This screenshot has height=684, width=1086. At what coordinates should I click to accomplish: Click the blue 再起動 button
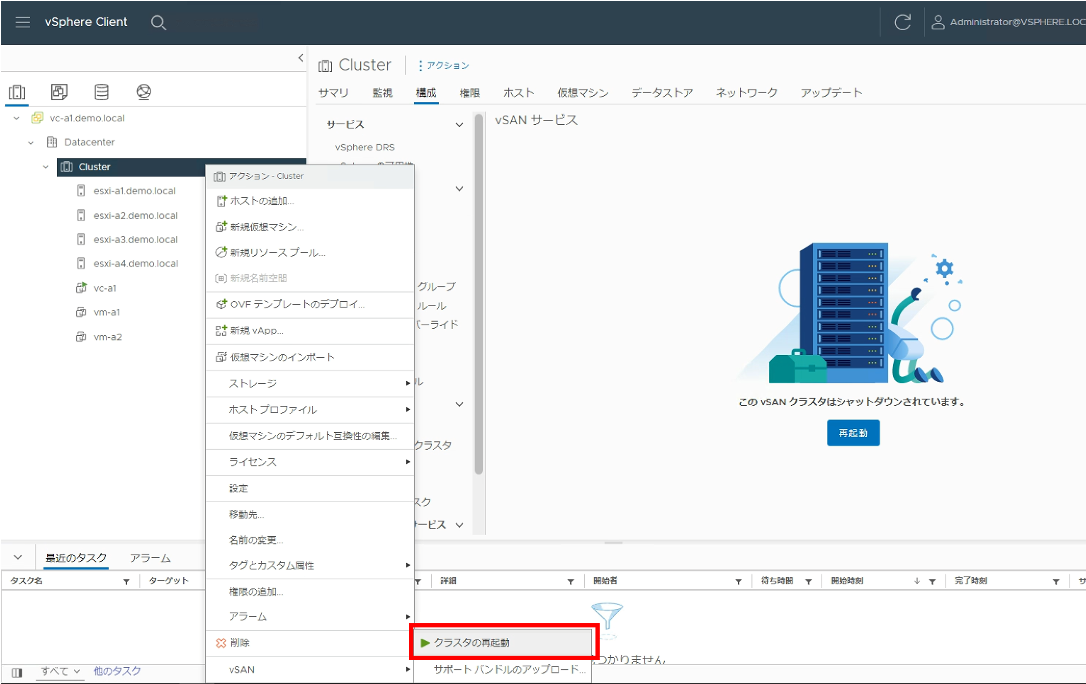[x=853, y=433]
